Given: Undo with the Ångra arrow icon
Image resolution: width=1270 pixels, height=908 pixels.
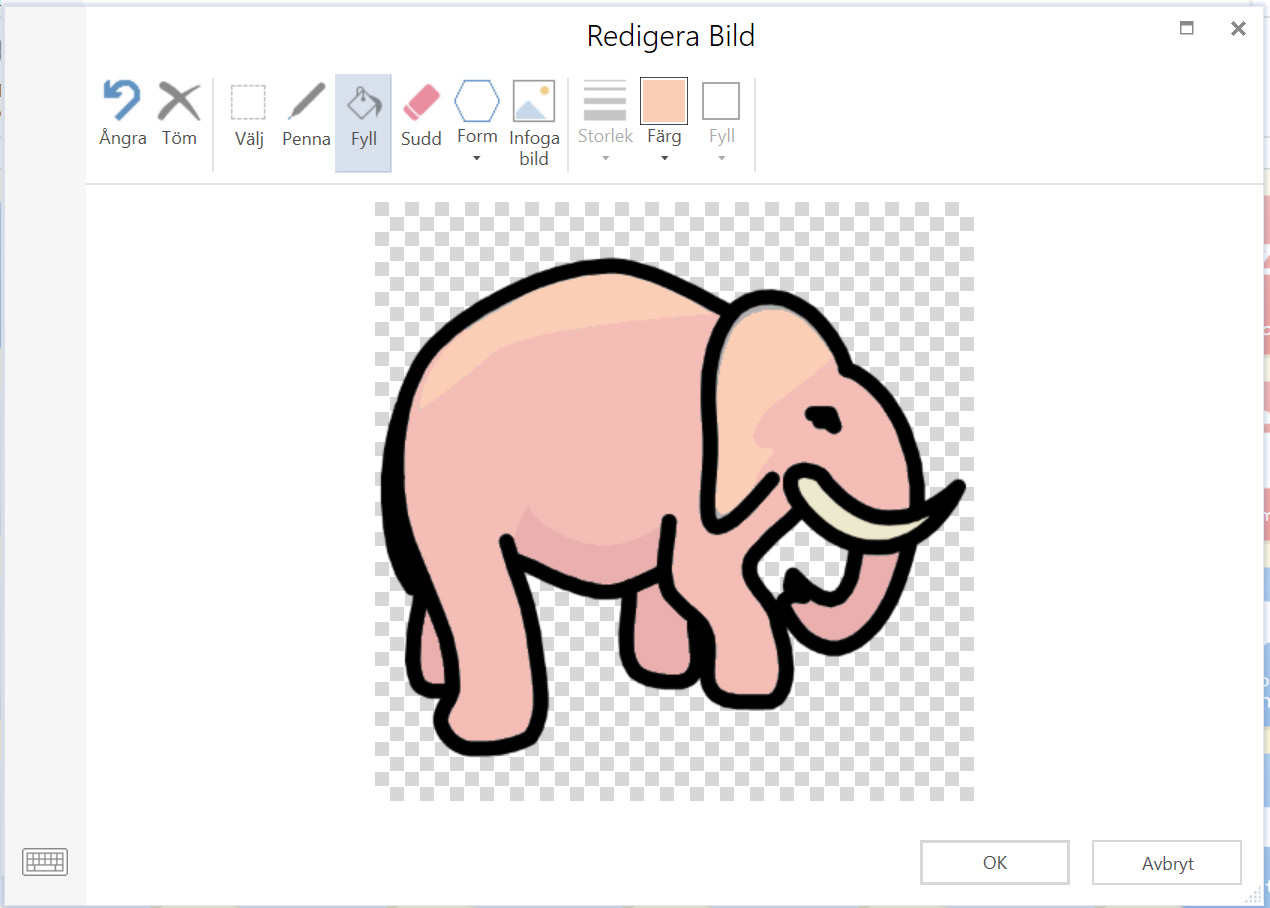Looking at the screenshot, I should click(x=123, y=102).
